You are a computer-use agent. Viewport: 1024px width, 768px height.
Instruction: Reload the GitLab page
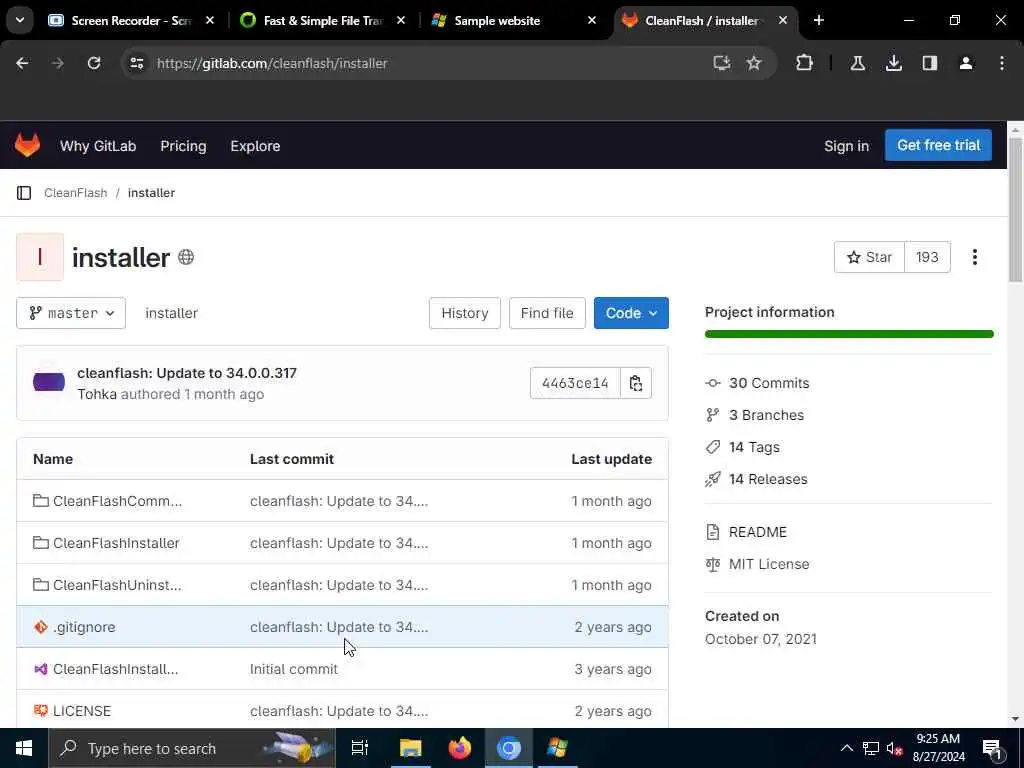(94, 63)
